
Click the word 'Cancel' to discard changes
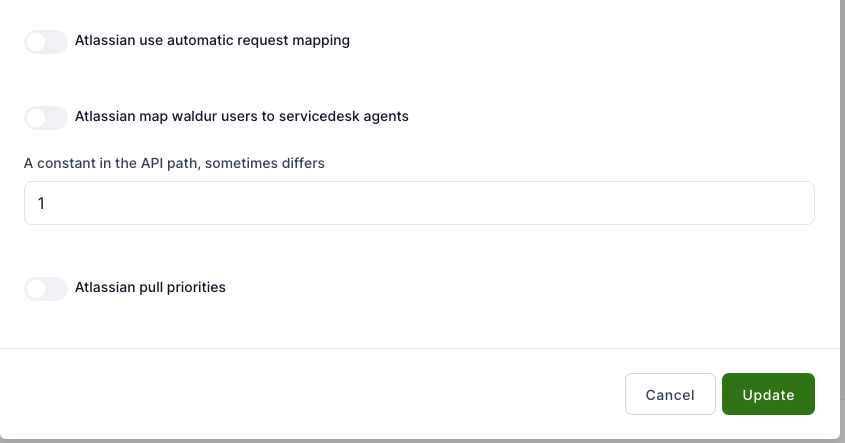(x=670, y=395)
